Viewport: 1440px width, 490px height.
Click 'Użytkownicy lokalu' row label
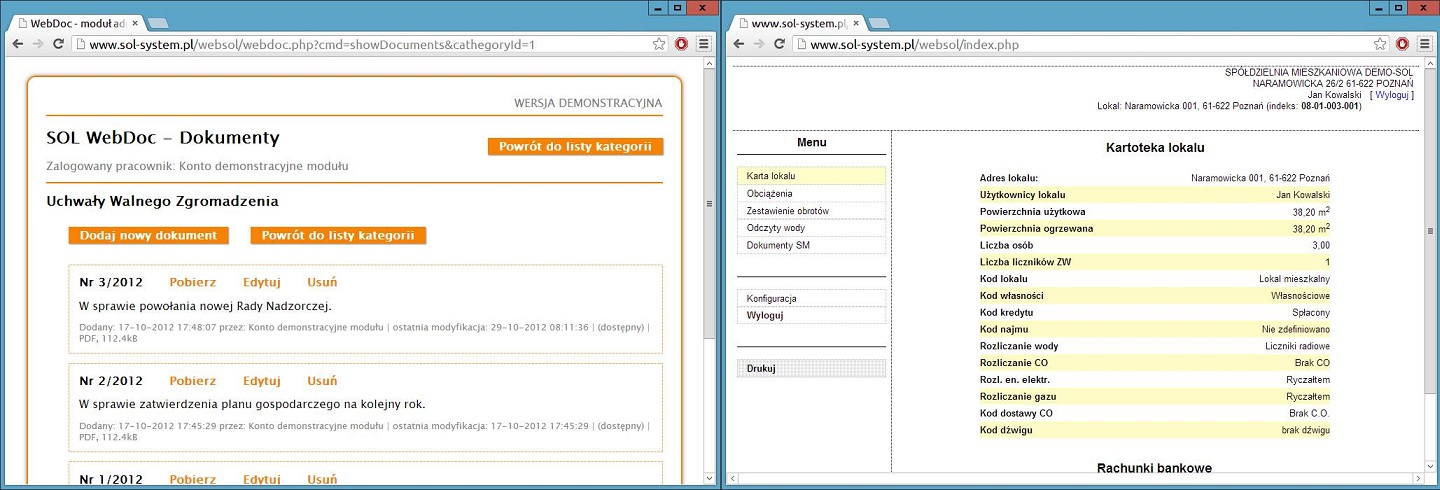(1023, 194)
